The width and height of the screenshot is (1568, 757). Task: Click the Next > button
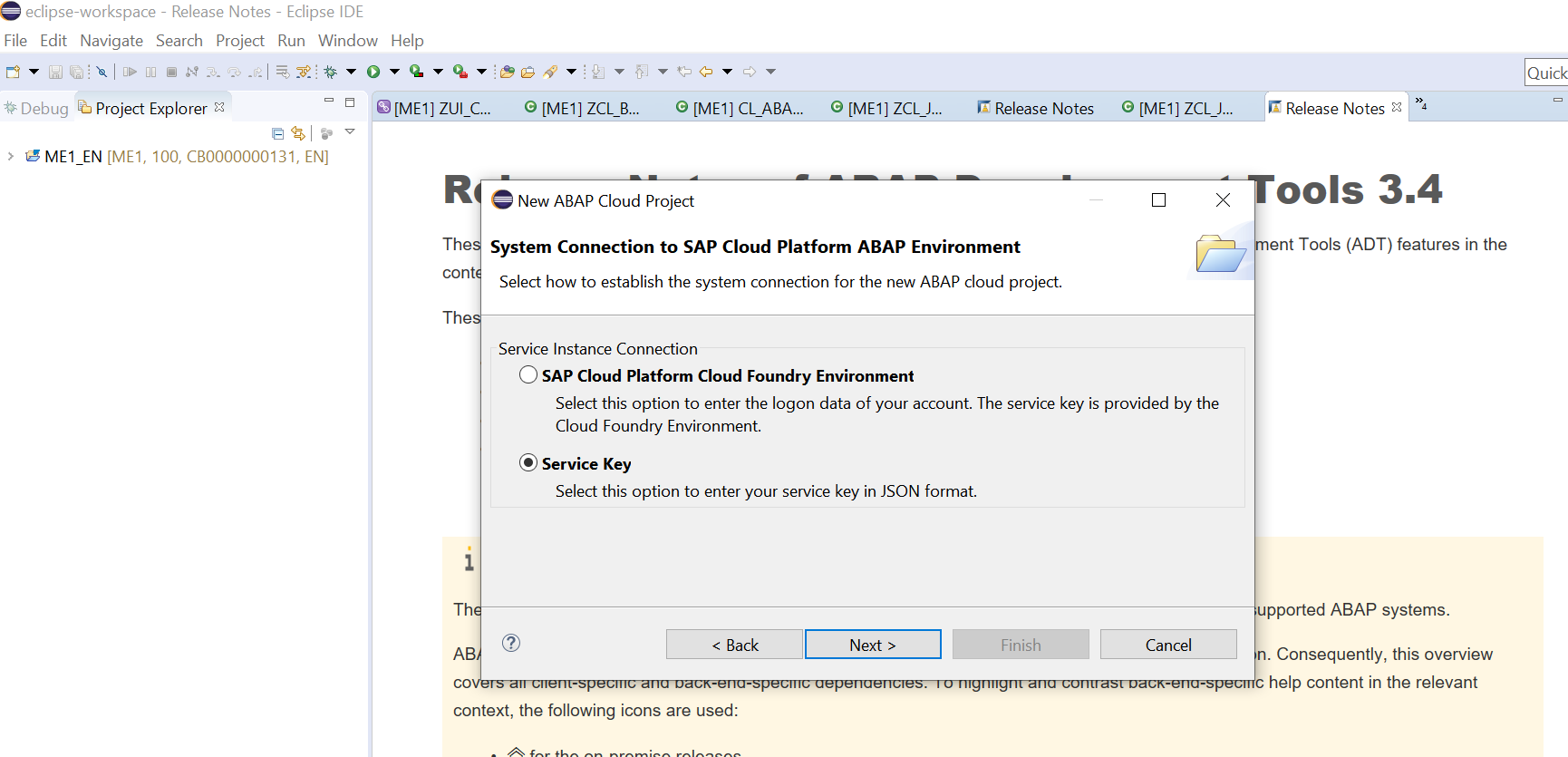[873, 645]
